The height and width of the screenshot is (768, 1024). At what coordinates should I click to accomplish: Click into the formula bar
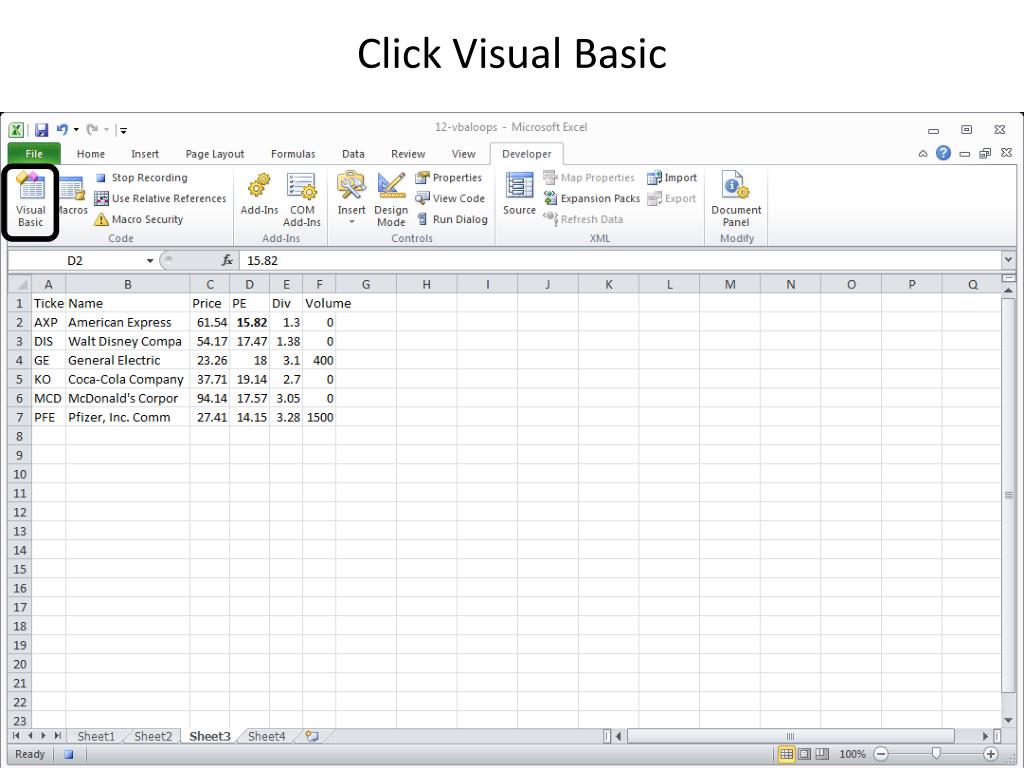coord(620,261)
